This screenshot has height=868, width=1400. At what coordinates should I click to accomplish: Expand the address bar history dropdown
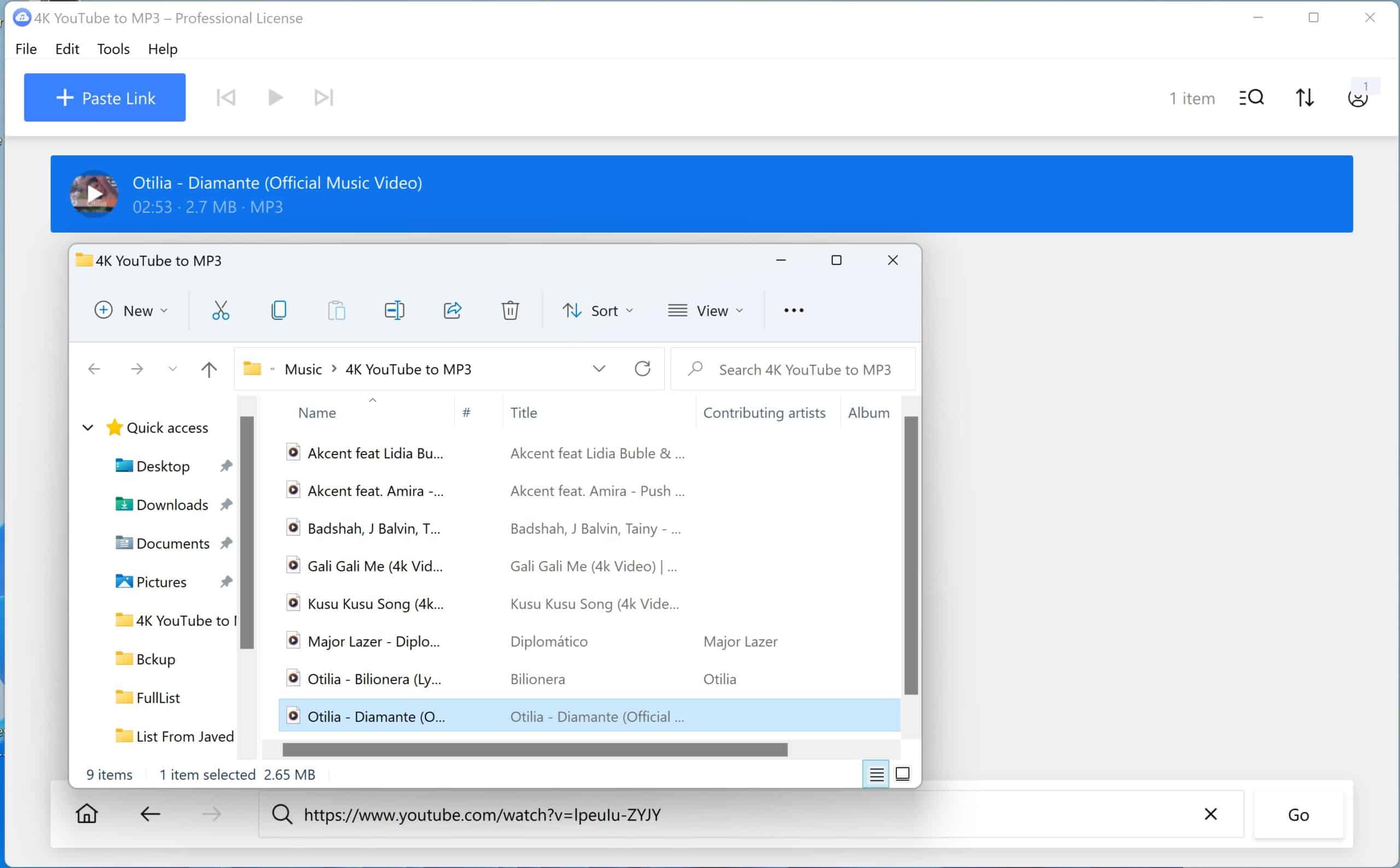[x=599, y=369]
